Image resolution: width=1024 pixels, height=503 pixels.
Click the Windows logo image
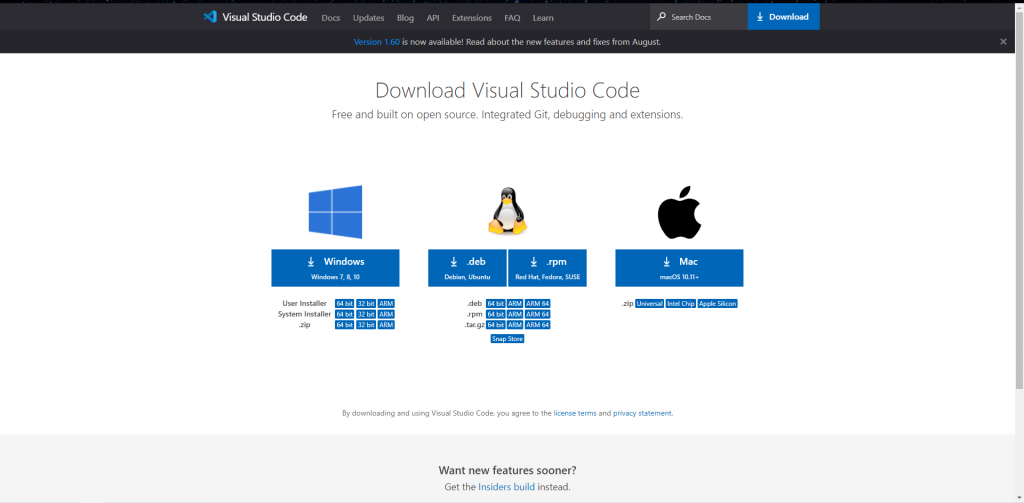(335, 212)
